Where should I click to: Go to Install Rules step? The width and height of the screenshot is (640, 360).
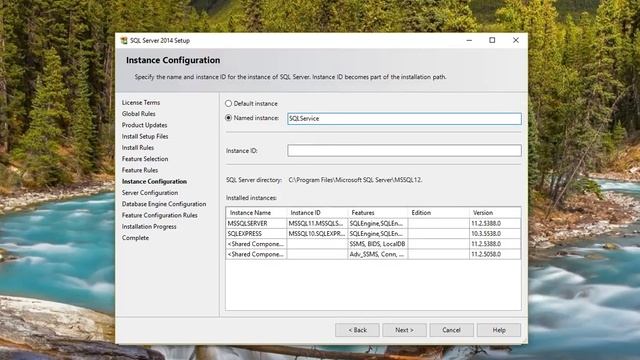click(138, 148)
